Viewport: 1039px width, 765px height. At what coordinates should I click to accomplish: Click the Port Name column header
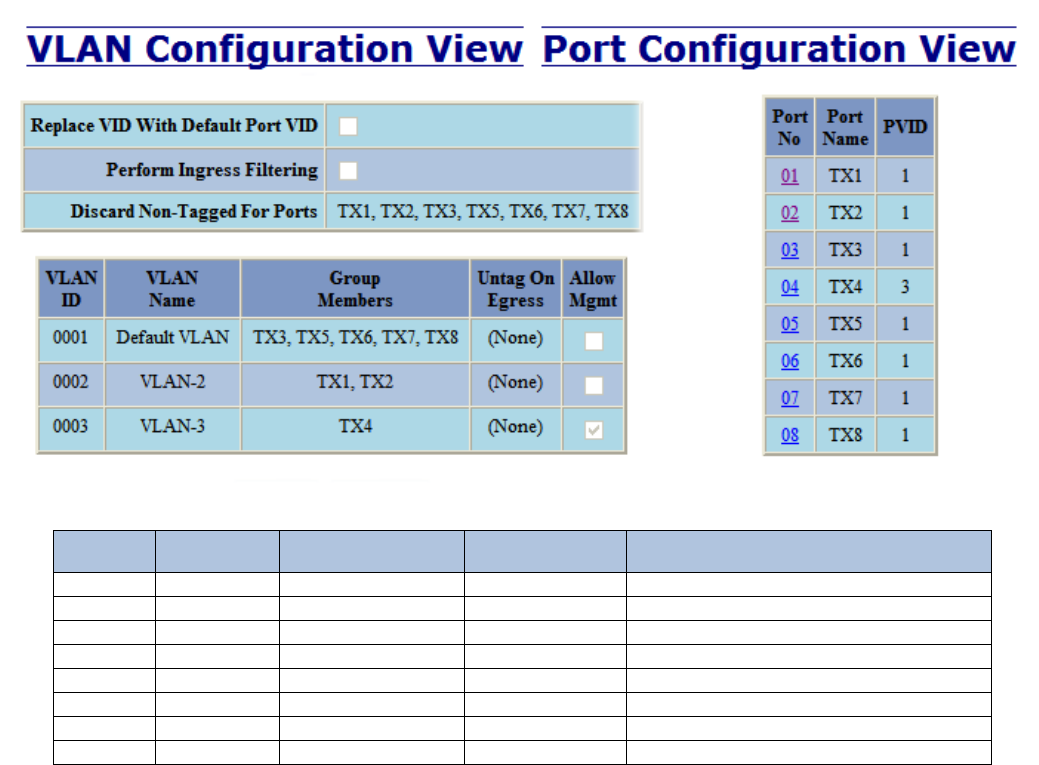point(845,127)
